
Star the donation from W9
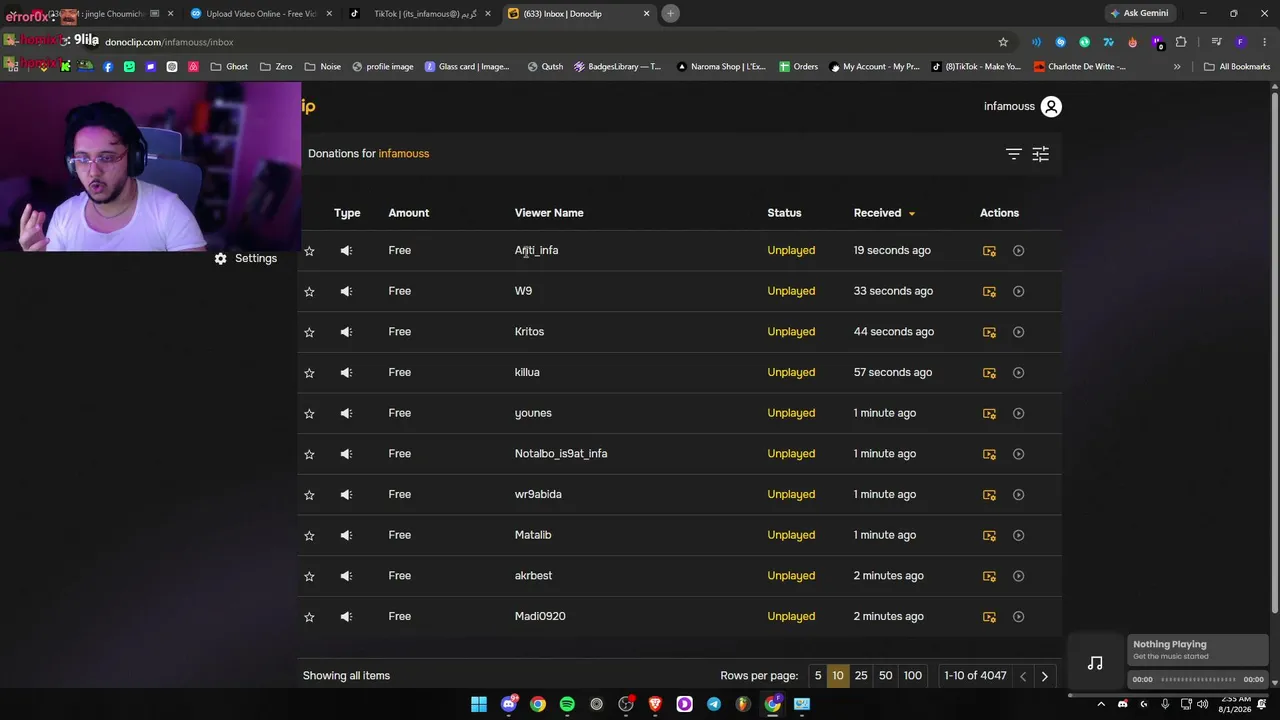[309, 291]
